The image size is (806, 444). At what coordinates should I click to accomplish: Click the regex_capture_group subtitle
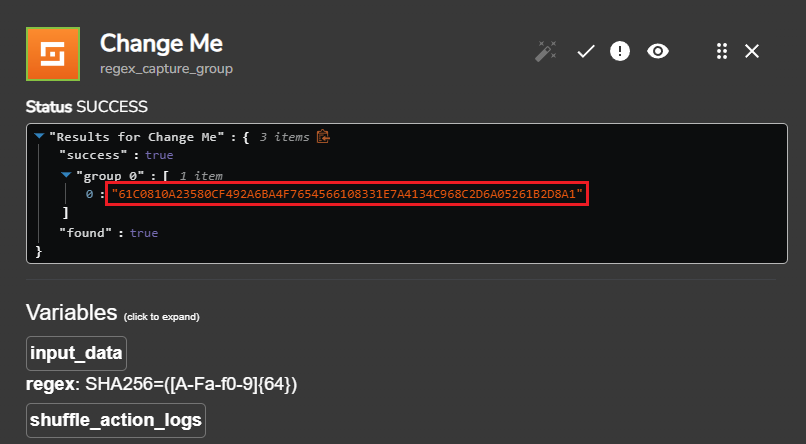coord(167,69)
